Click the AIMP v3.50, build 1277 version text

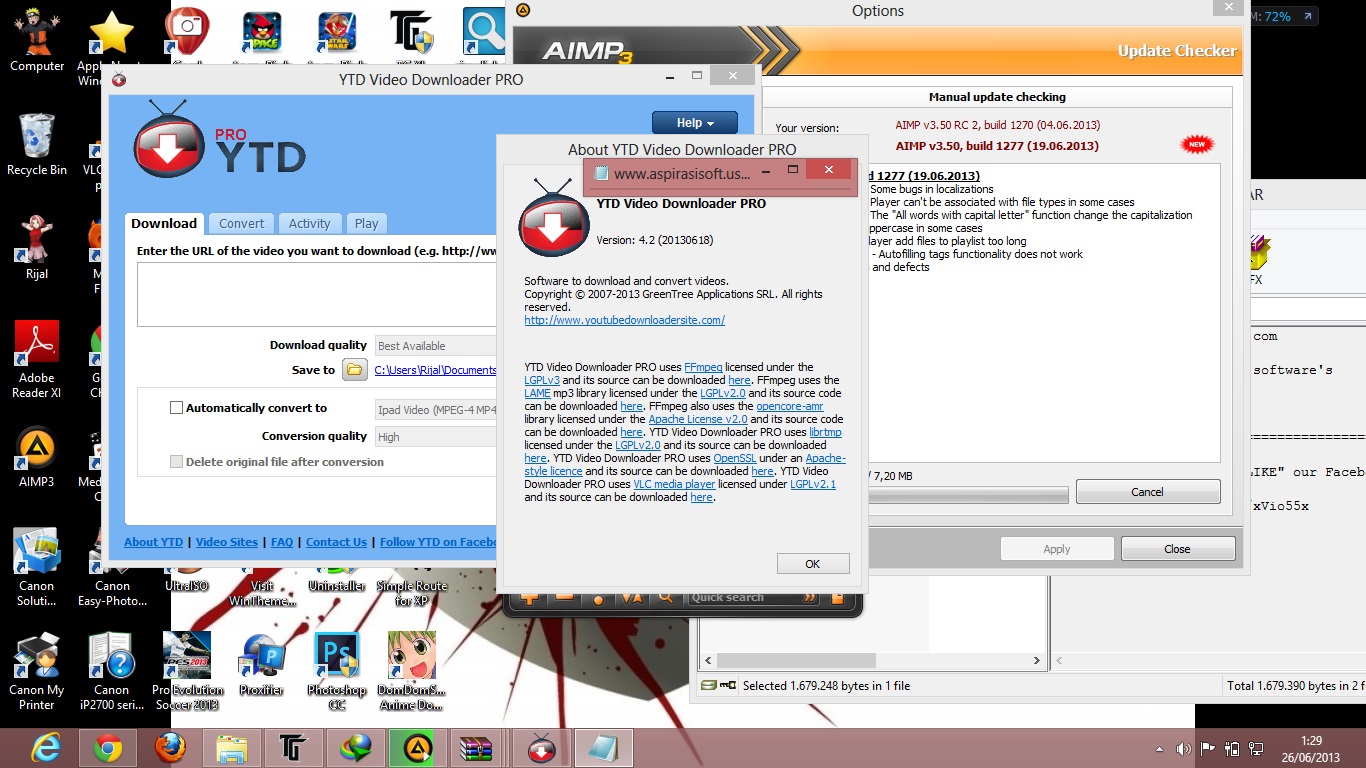[x=997, y=146]
